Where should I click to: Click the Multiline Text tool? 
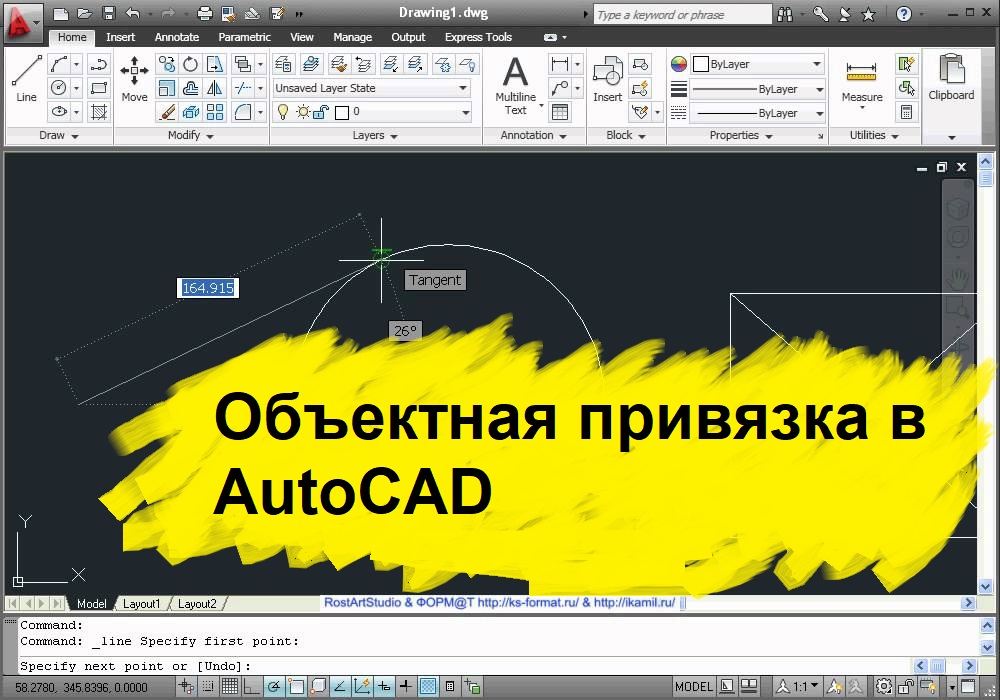515,85
